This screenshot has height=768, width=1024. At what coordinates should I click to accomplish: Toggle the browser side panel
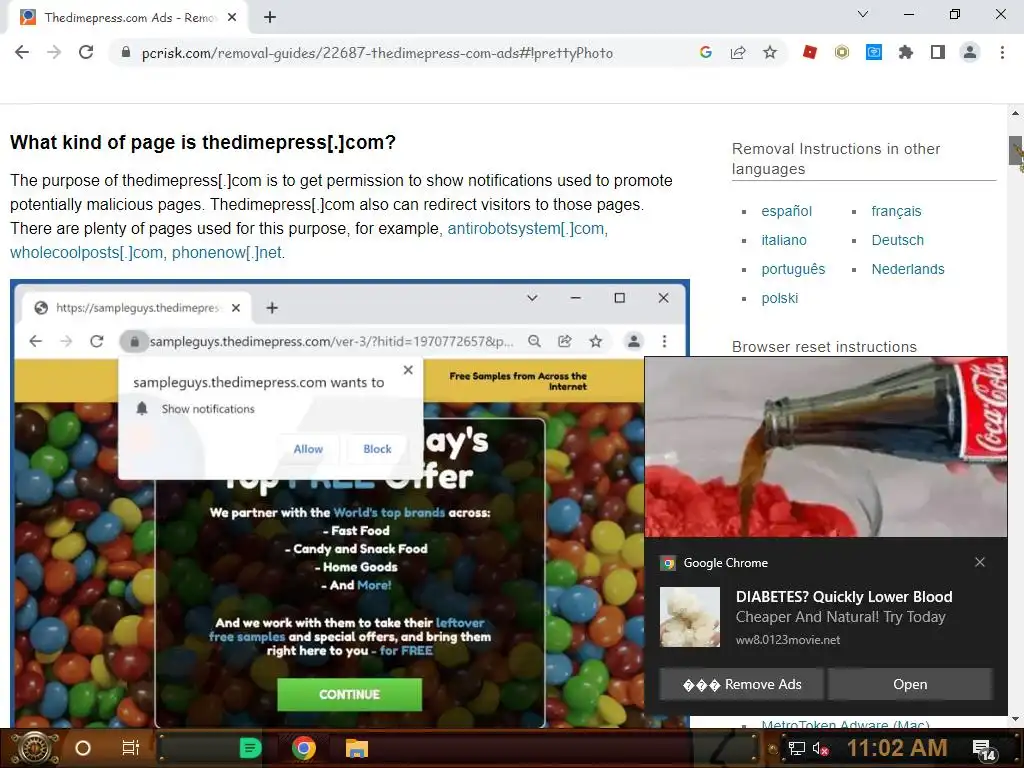pyautogui.click(x=938, y=52)
